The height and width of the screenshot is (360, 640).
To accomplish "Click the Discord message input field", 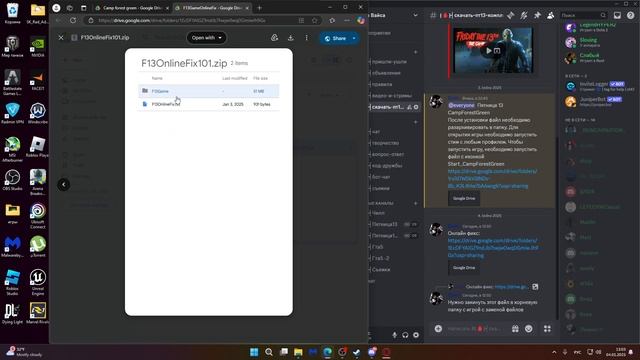I will point(476,329).
